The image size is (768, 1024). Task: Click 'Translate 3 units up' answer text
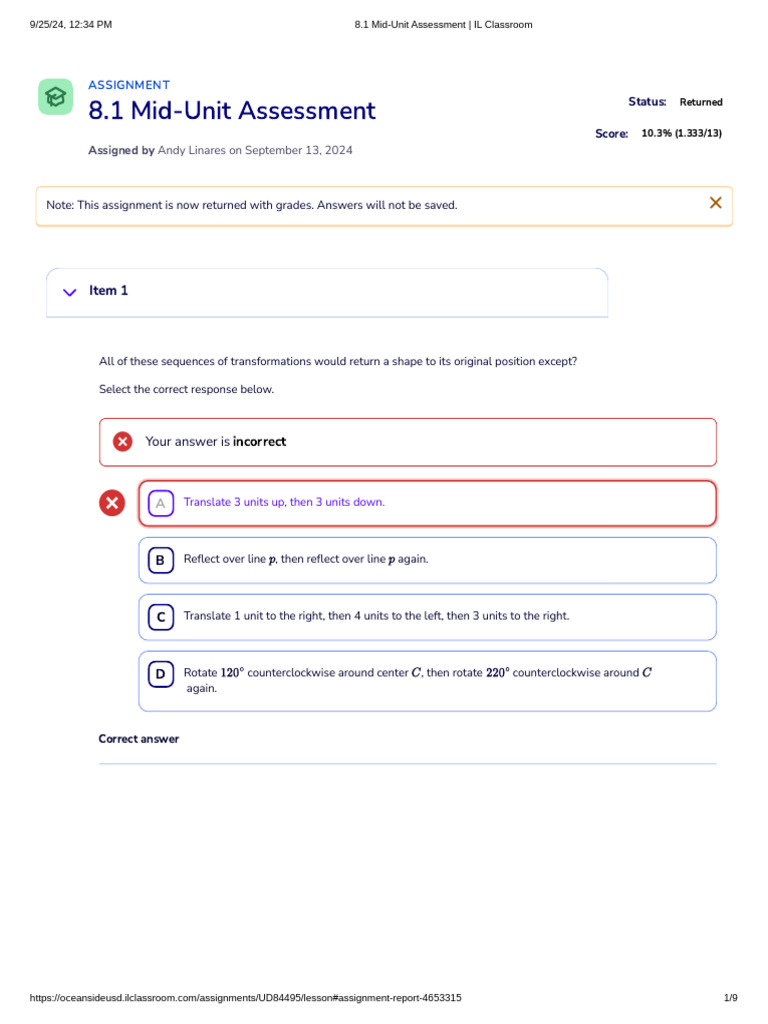[x=284, y=503]
